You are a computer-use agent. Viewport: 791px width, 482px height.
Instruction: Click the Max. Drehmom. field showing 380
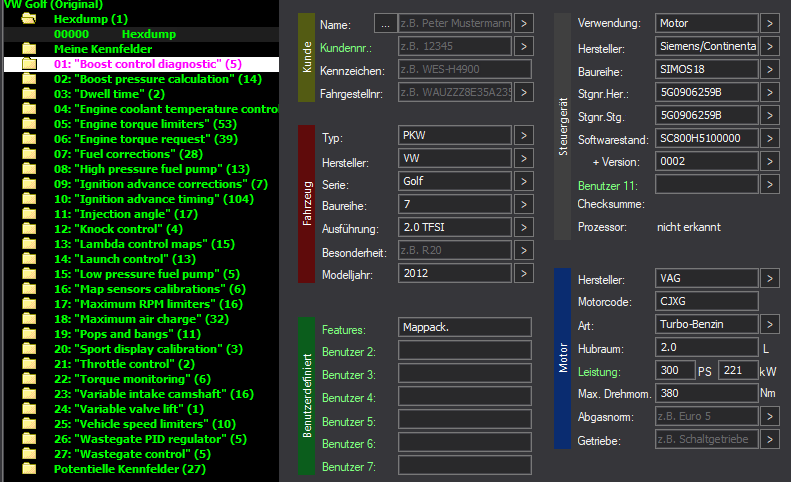click(x=707, y=393)
